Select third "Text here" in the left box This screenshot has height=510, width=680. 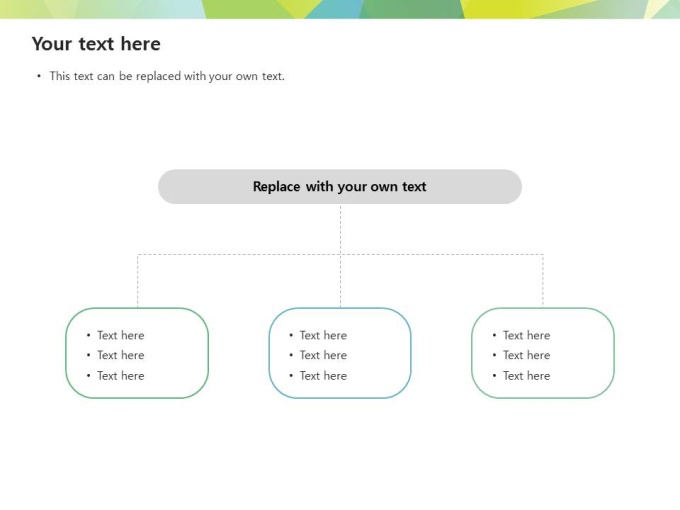pyautogui.click(x=120, y=376)
